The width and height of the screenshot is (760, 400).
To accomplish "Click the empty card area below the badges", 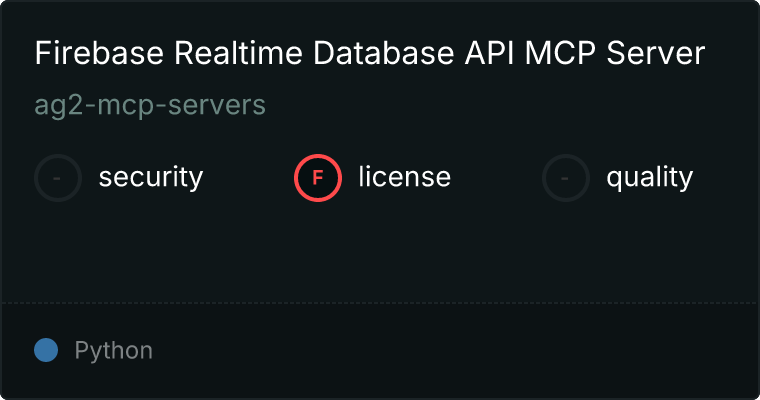I will tap(380, 250).
